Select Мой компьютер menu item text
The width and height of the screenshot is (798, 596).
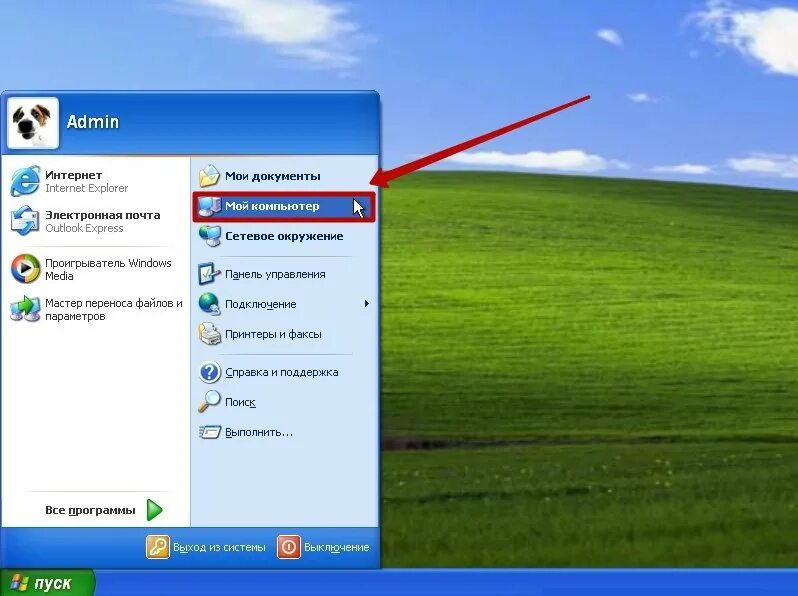tap(272, 206)
